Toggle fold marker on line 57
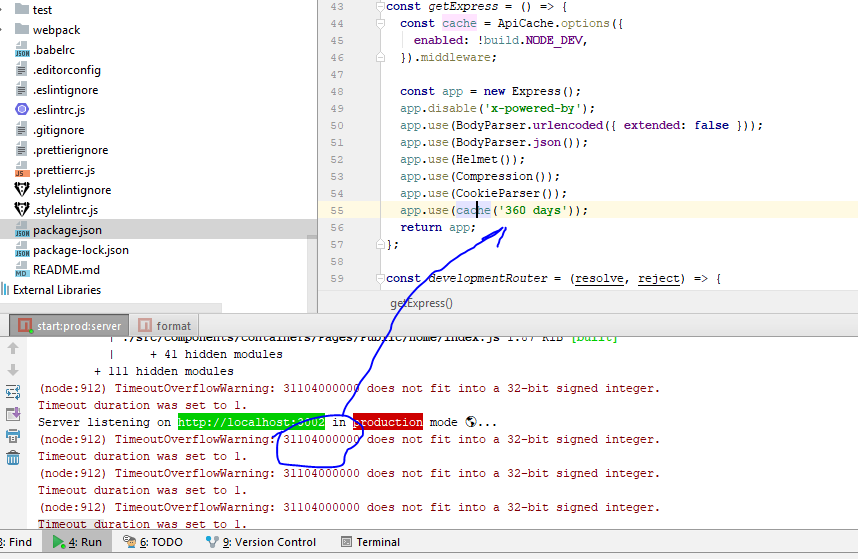The height and width of the screenshot is (559, 858). [380, 244]
